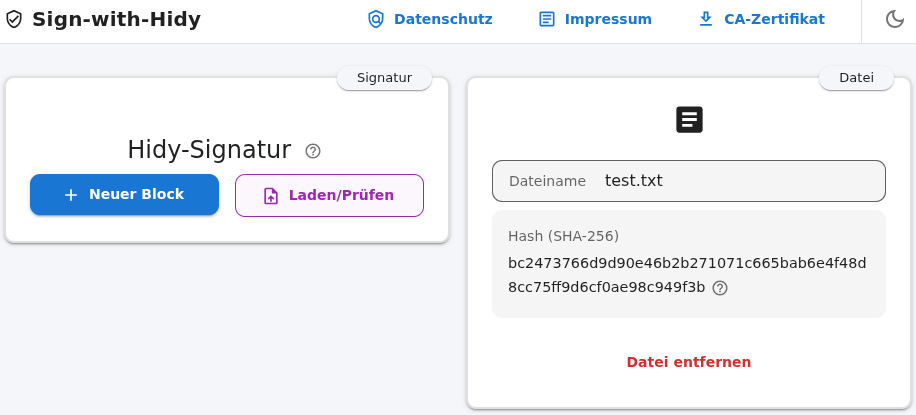Open help icon next to Hidy-Signatur
This screenshot has height=415, width=916.
(313, 151)
